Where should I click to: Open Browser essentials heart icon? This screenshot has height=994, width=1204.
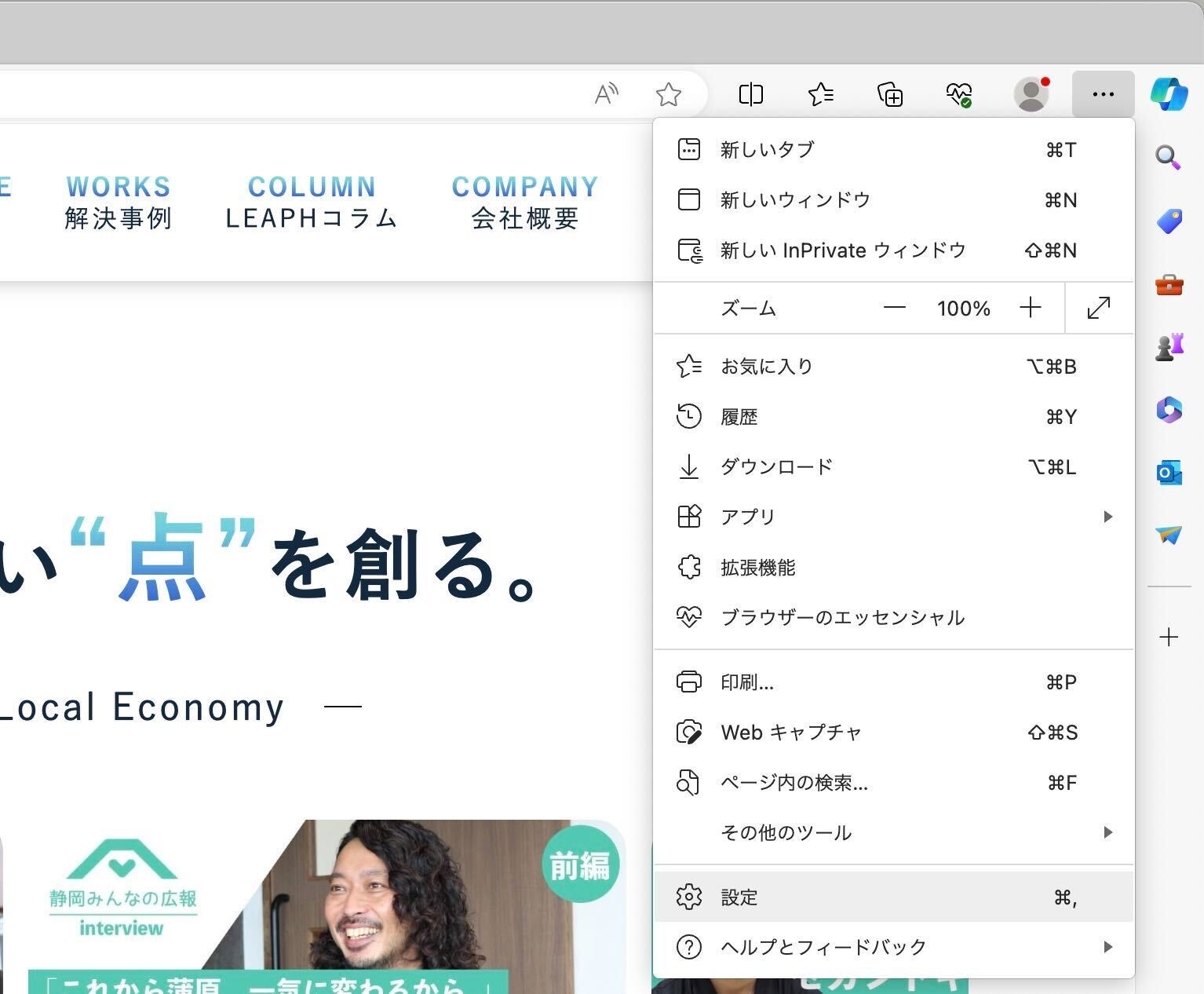pos(959,94)
